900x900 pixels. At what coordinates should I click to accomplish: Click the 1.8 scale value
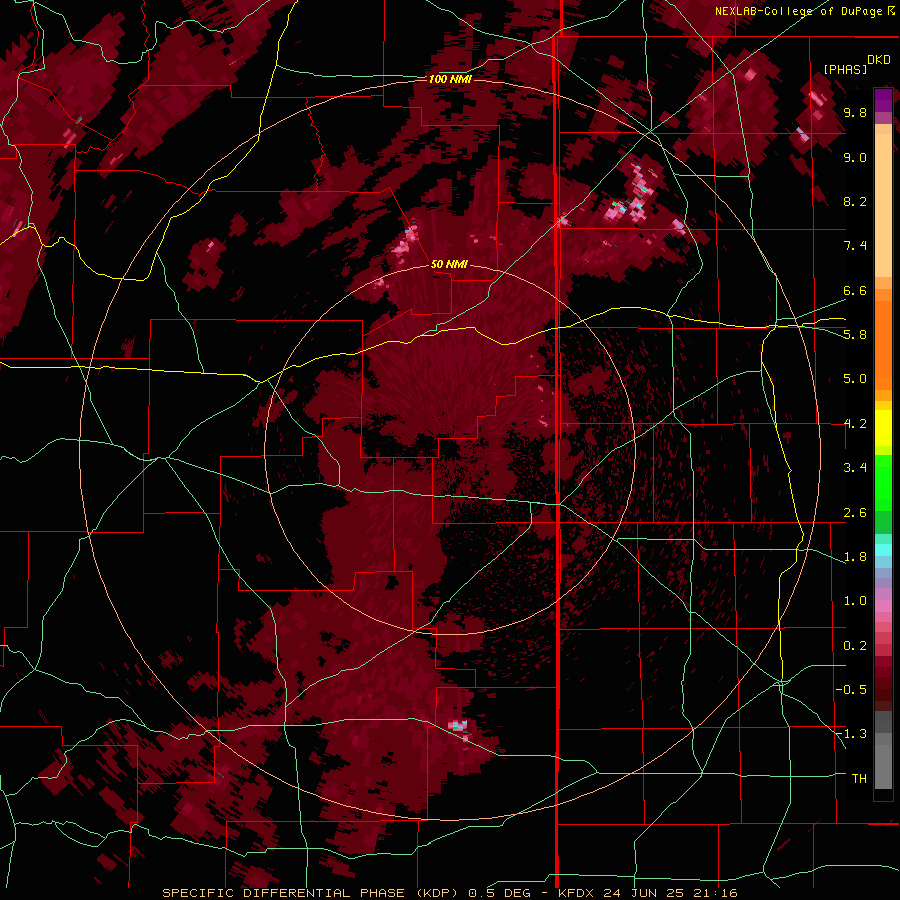click(x=855, y=557)
